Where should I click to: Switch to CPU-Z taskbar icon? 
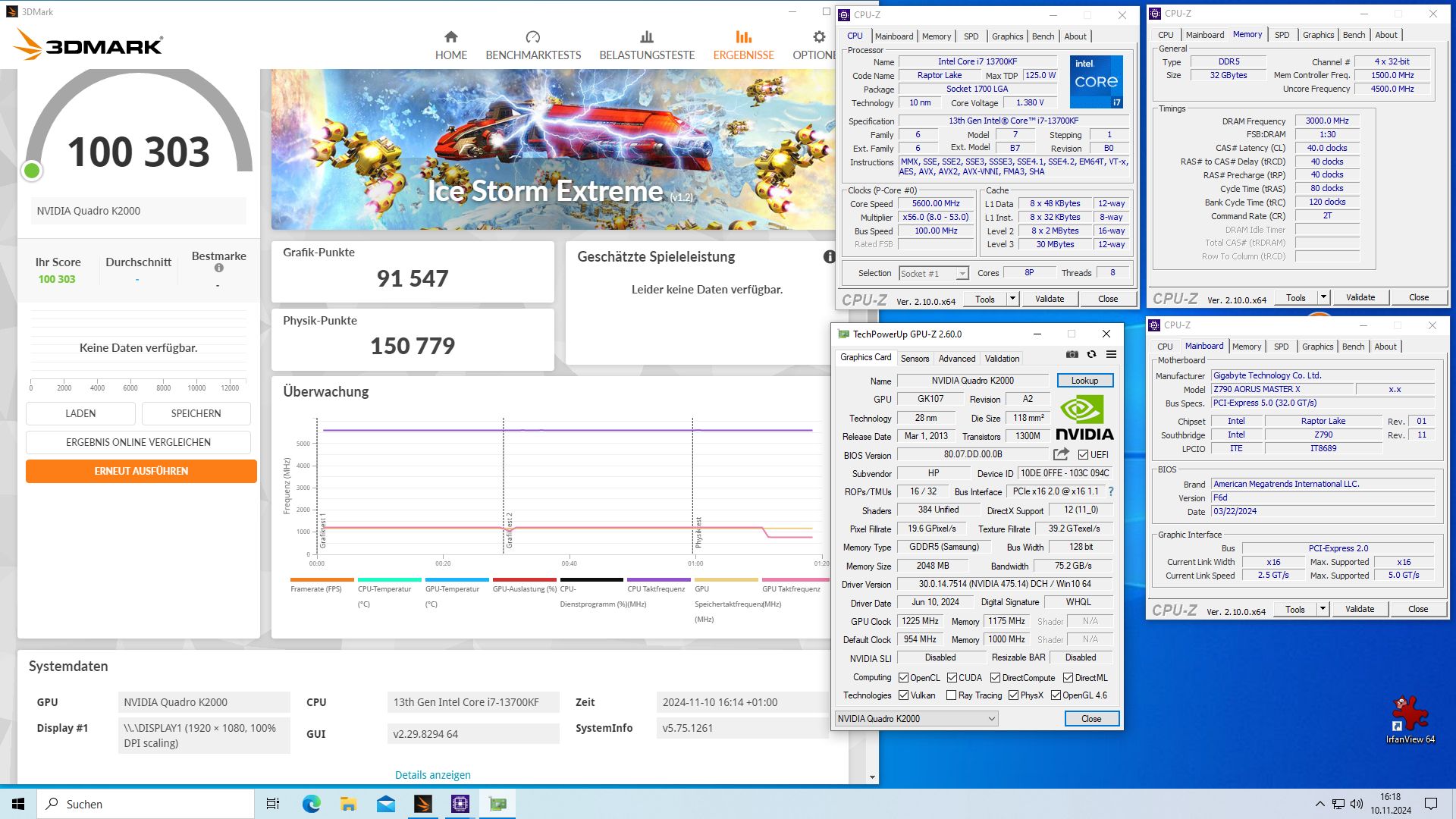(460, 804)
